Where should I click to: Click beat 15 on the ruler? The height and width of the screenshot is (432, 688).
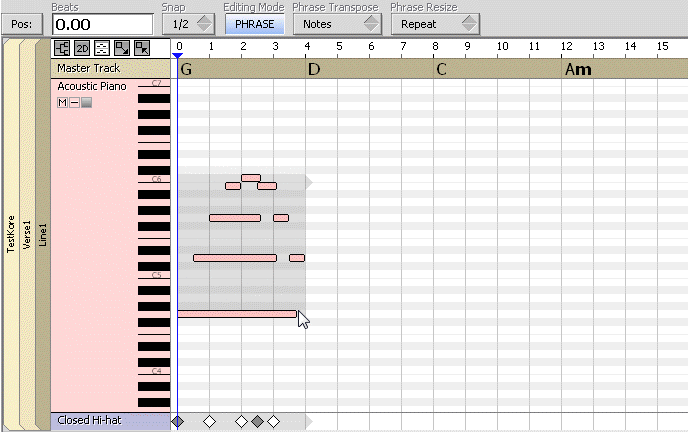click(662, 46)
